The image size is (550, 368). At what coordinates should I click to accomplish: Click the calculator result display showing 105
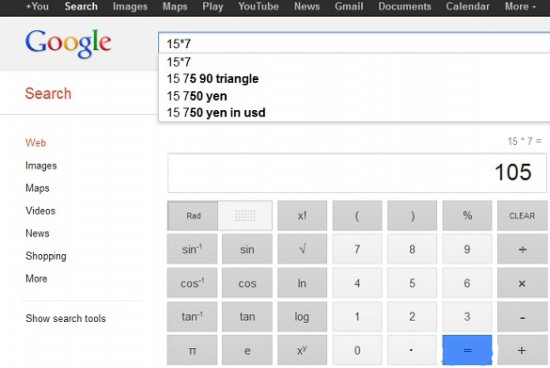coord(357,173)
